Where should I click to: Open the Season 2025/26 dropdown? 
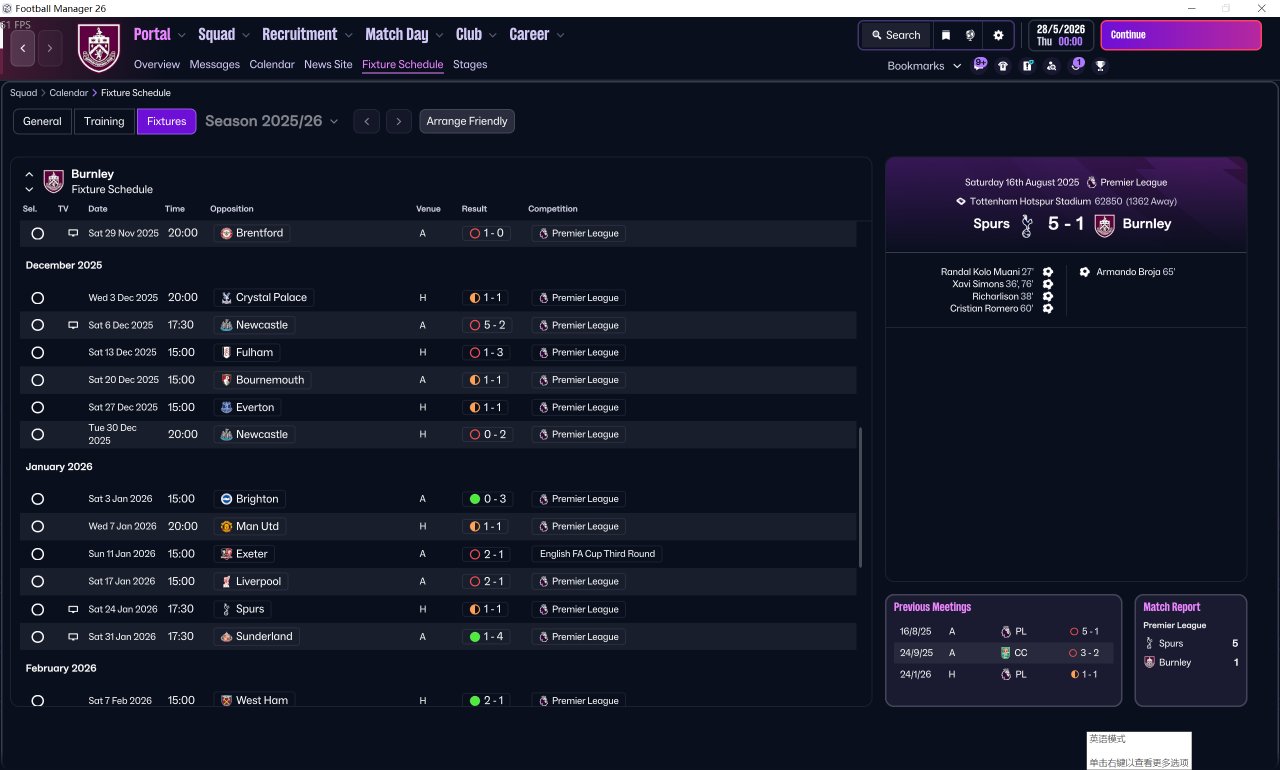272,121
